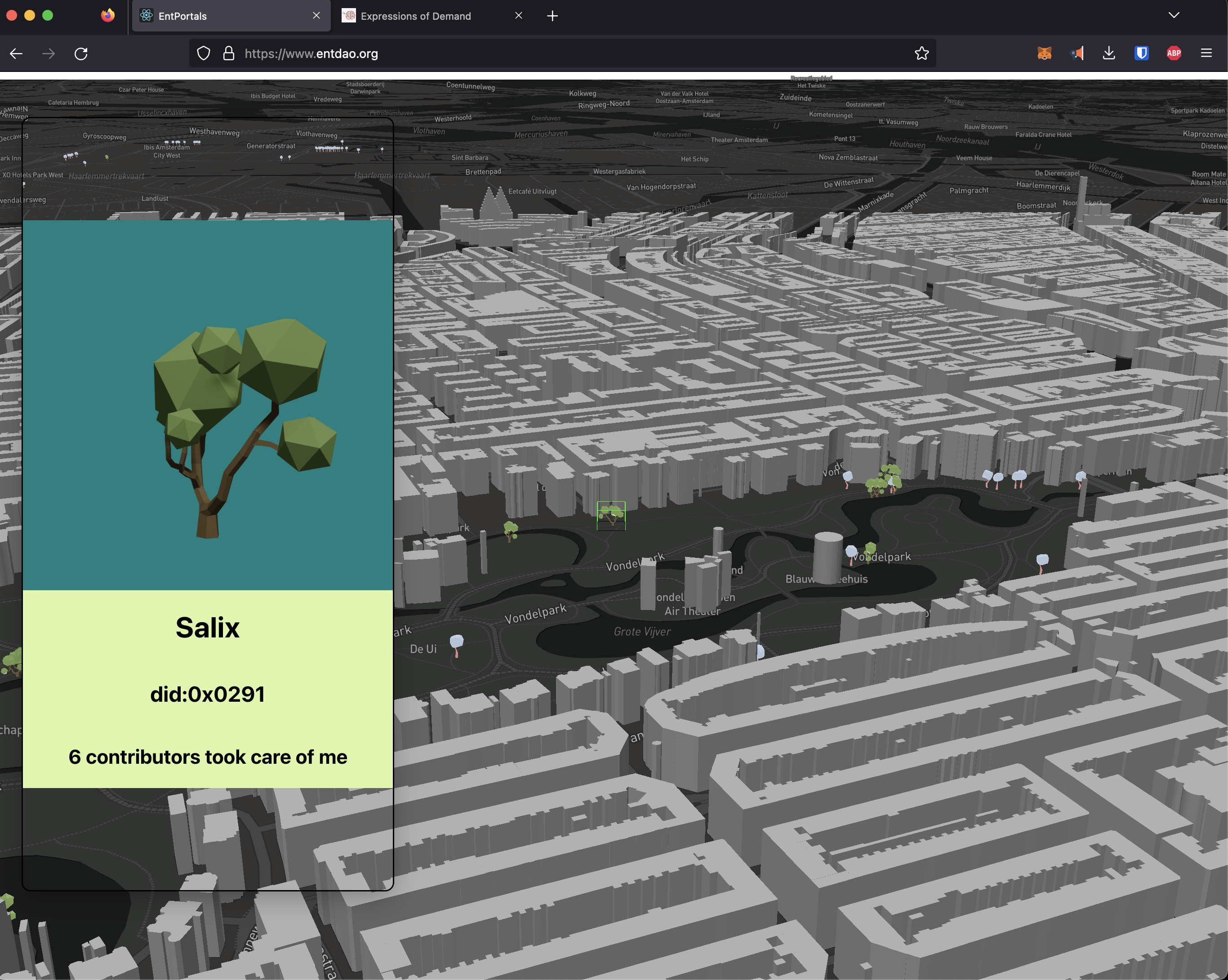Go back with the left arrow
Image resolution: width=1228 pixels, height=980 pixels.
click(17, 53)
